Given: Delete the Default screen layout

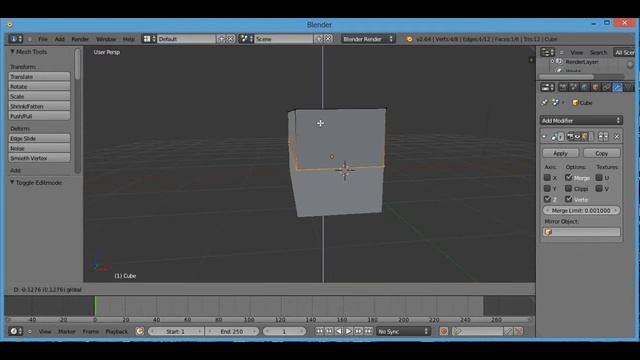Looking at the screenshot, I should point(231,39).
